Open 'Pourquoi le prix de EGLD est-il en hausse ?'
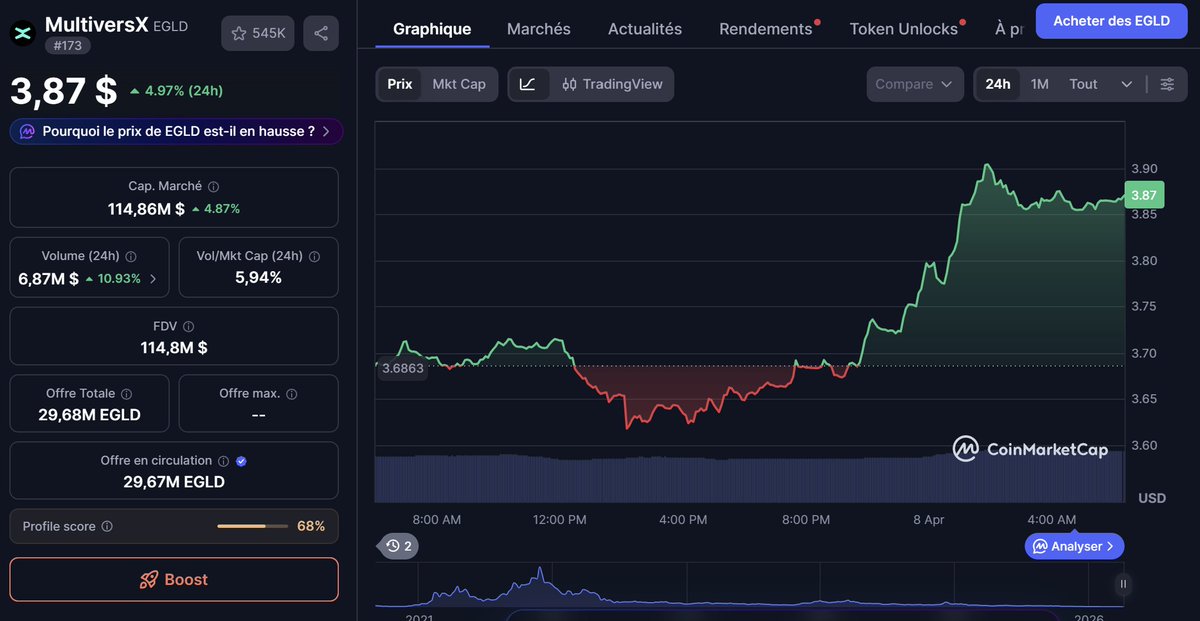This screenshot has width=1200, height=621. 176,131
